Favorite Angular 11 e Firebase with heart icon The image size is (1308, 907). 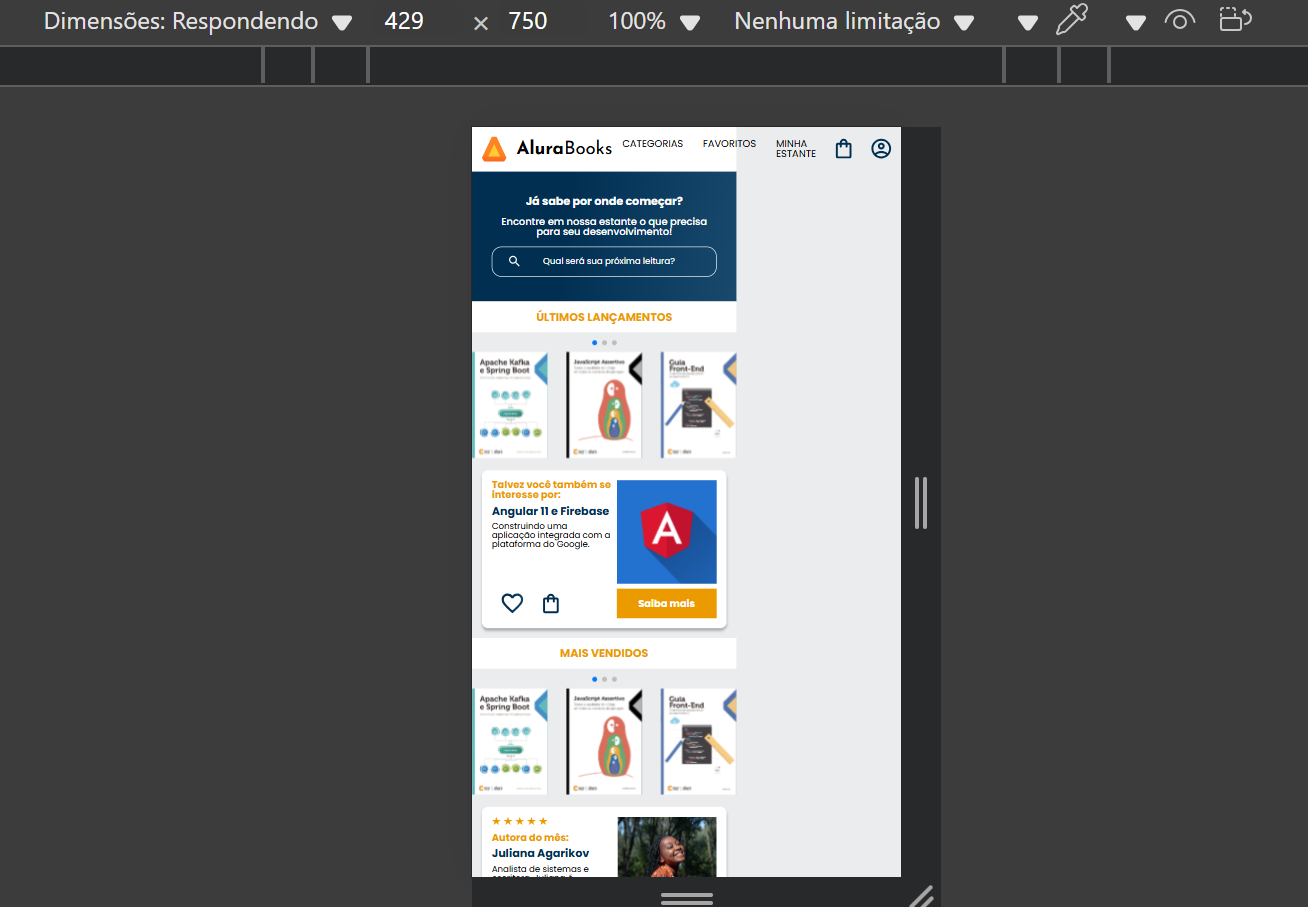(512, 603)
